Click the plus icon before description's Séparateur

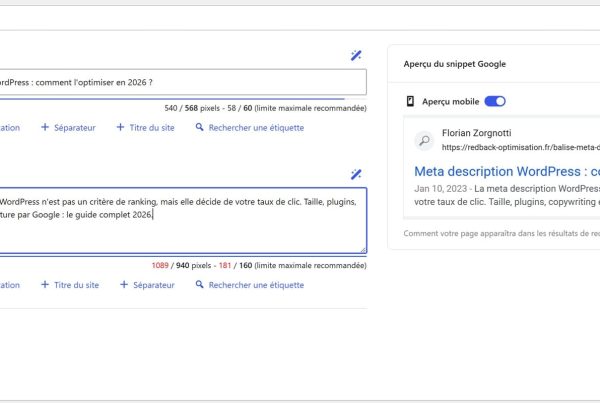(x=124, y=284)
